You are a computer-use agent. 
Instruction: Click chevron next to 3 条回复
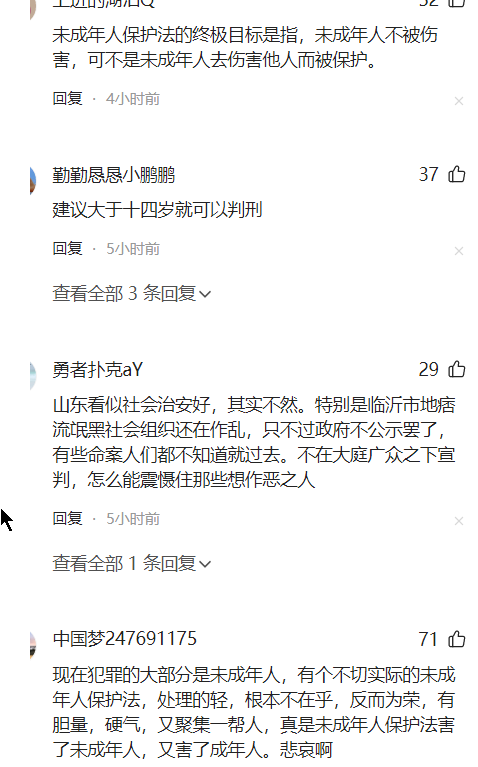(x=205, y=294)
